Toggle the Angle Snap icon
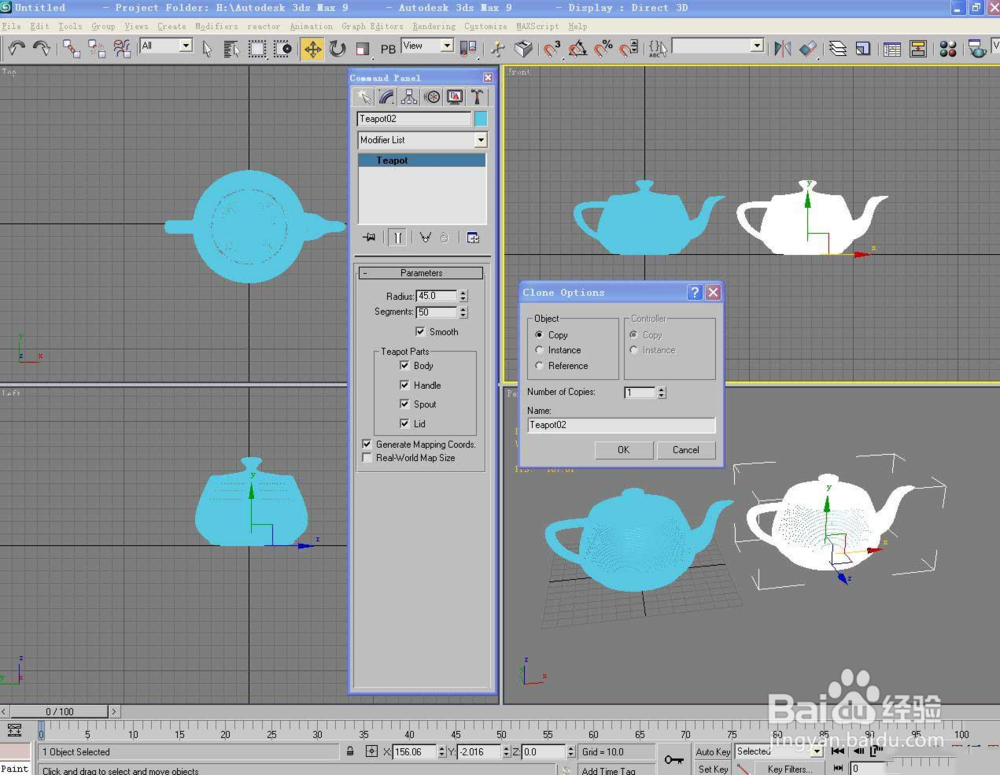 pos(577,48)
